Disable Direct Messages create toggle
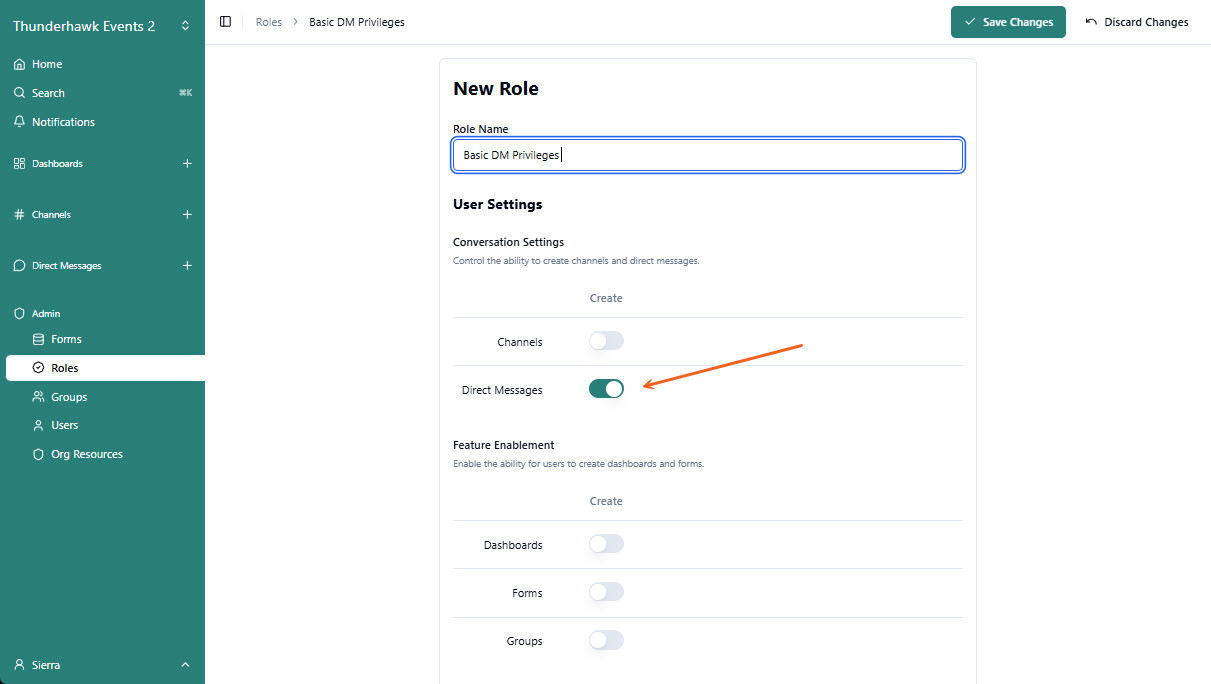Image resolution: width=1211 pixels, height=684 pixels. [606, 389]
